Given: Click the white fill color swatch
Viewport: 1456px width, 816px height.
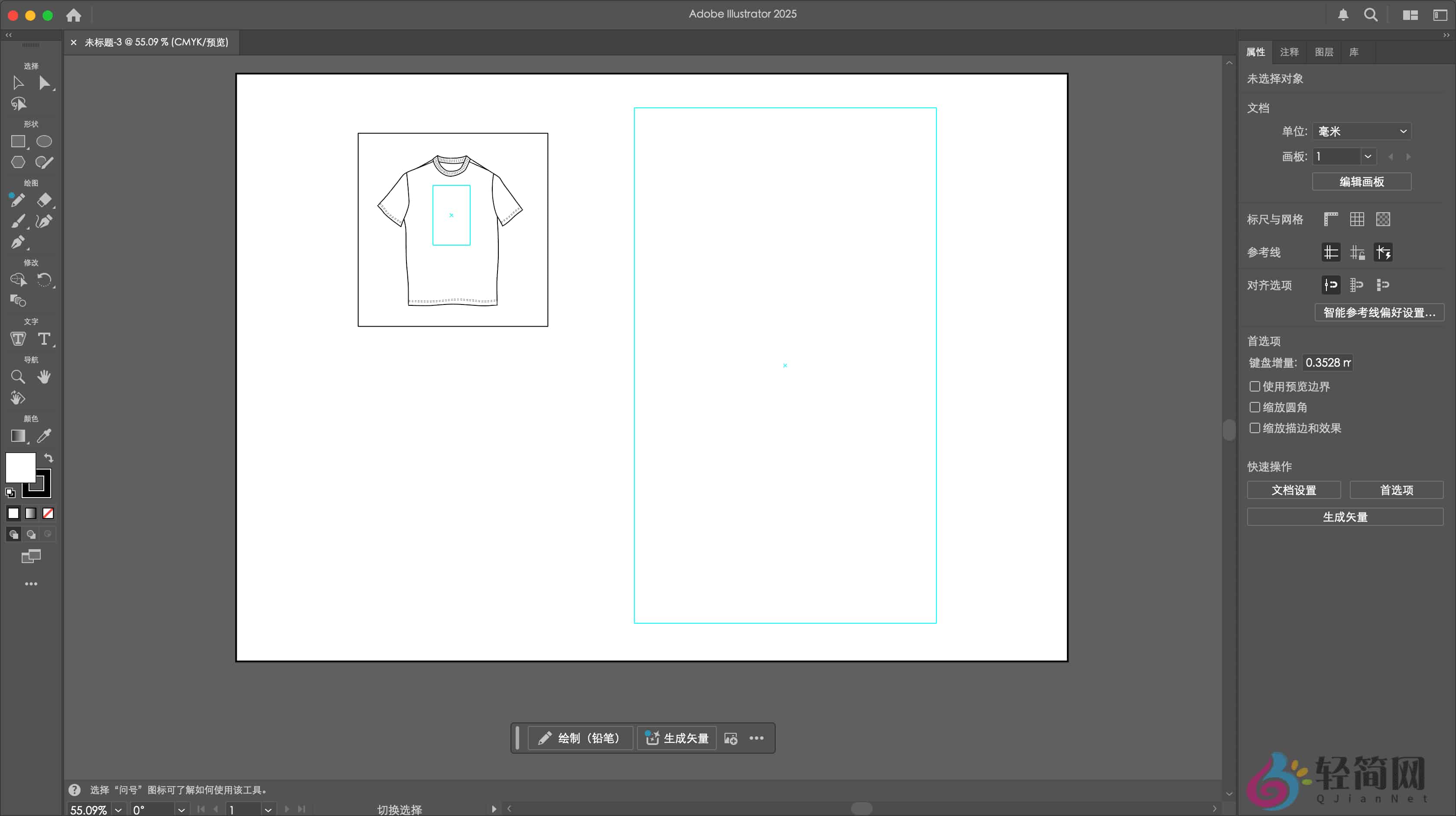Looking at the screenshot, I should (x=20, y=467).
